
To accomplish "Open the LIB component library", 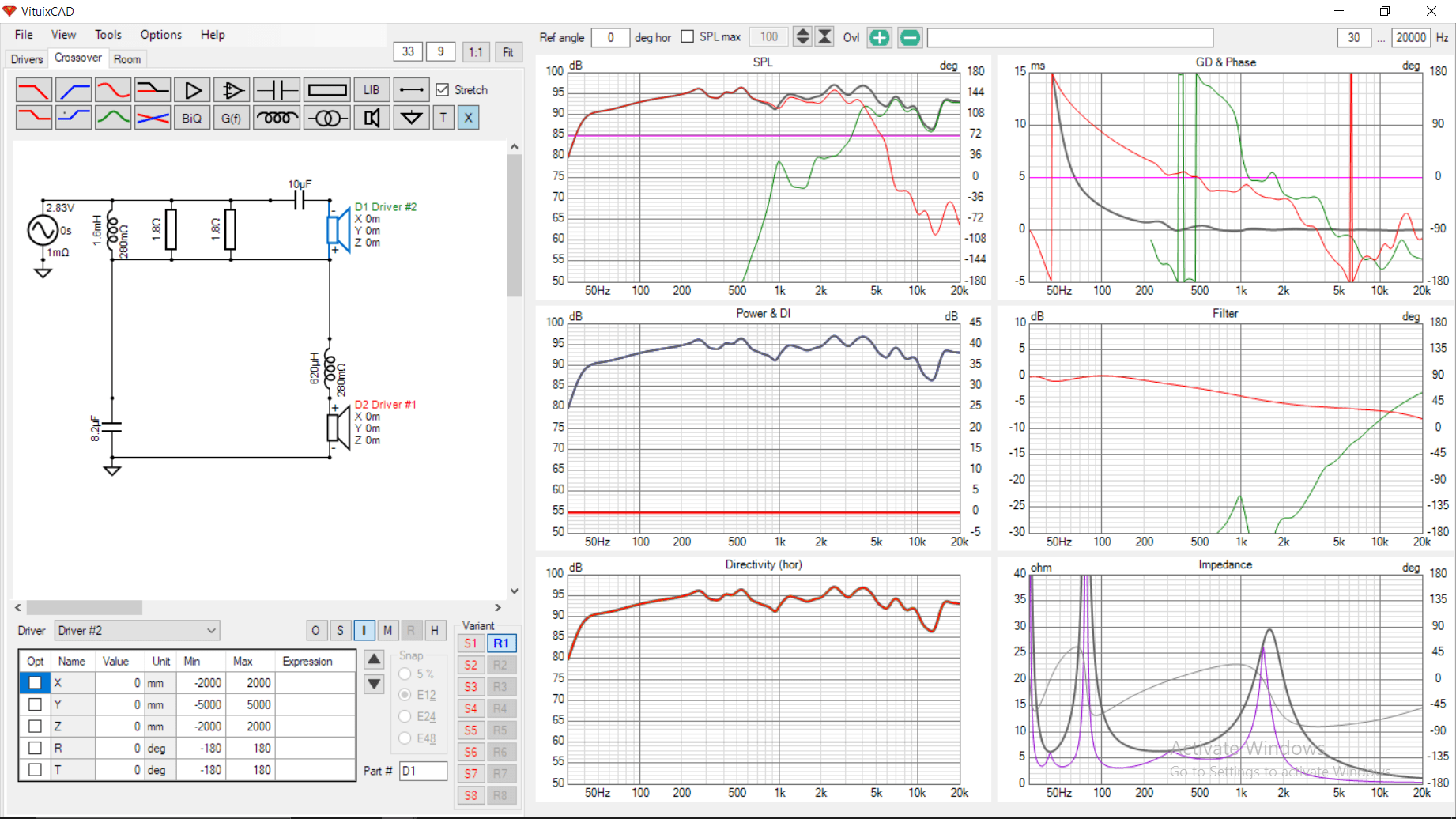I will pos(372,90).
